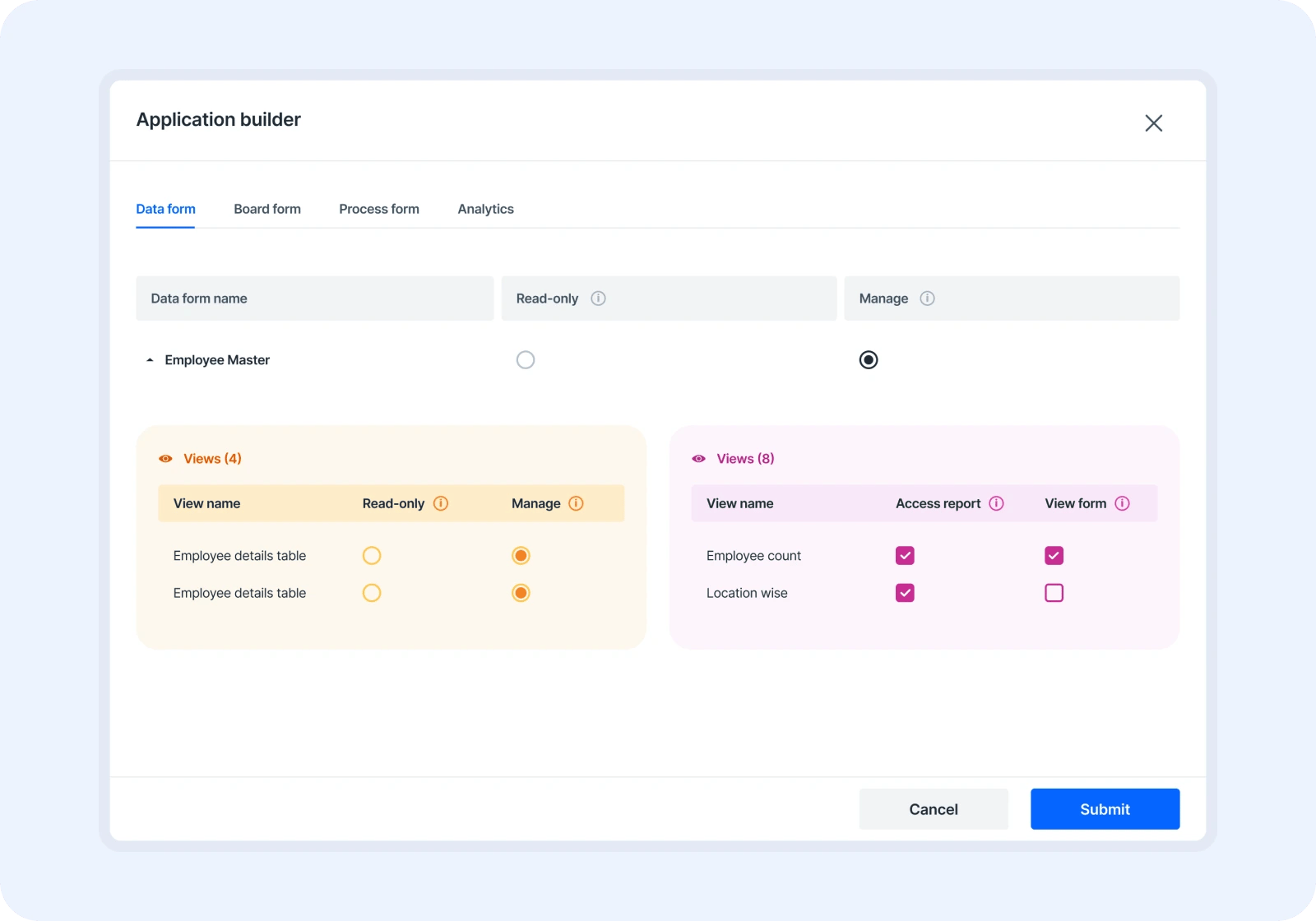This screenshot has height=921, width=1316.
Task: Open the Board form tab
Action: pos(267,209)
